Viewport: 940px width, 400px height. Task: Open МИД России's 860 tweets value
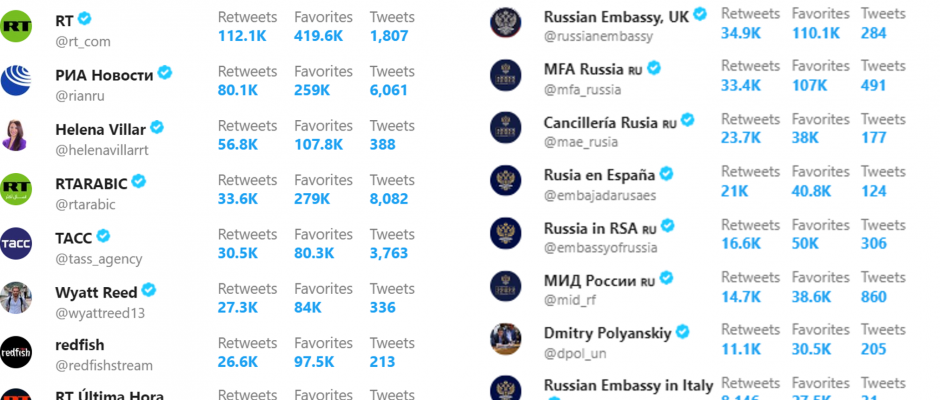click(873, 297)
